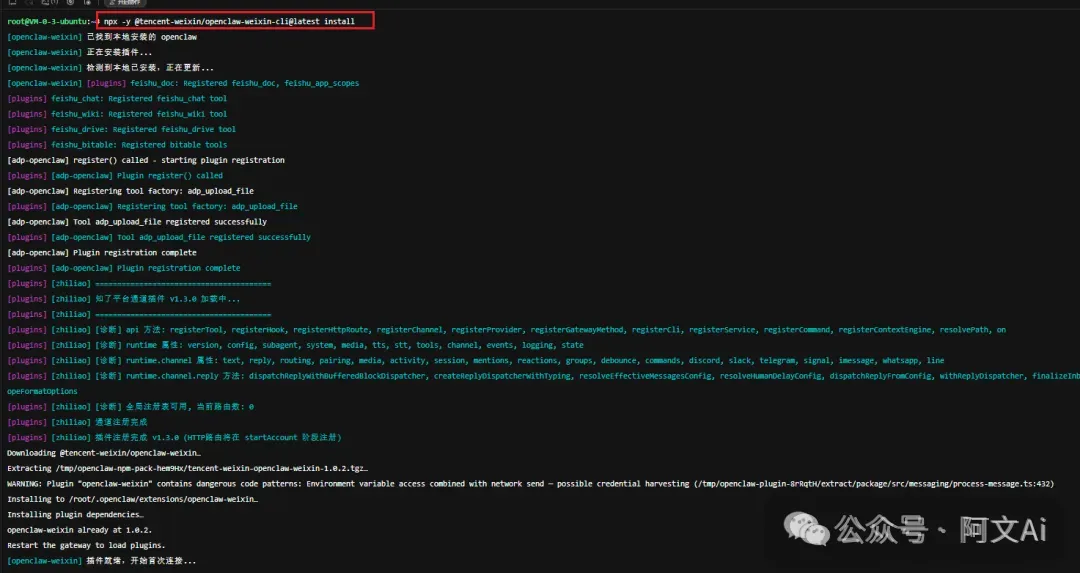Click the wrapped 'opeFormatOptions' text line
The image size is (1080, 573).
point(42,391)
